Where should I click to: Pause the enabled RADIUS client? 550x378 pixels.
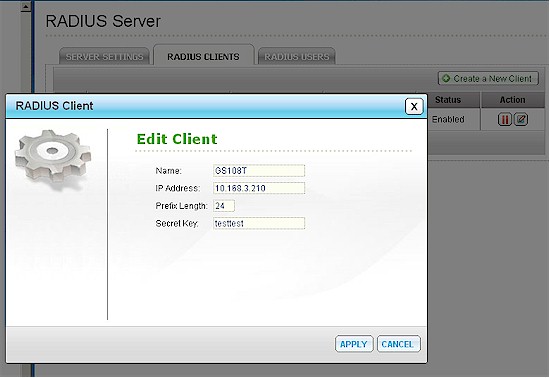(x=505, y=120)
